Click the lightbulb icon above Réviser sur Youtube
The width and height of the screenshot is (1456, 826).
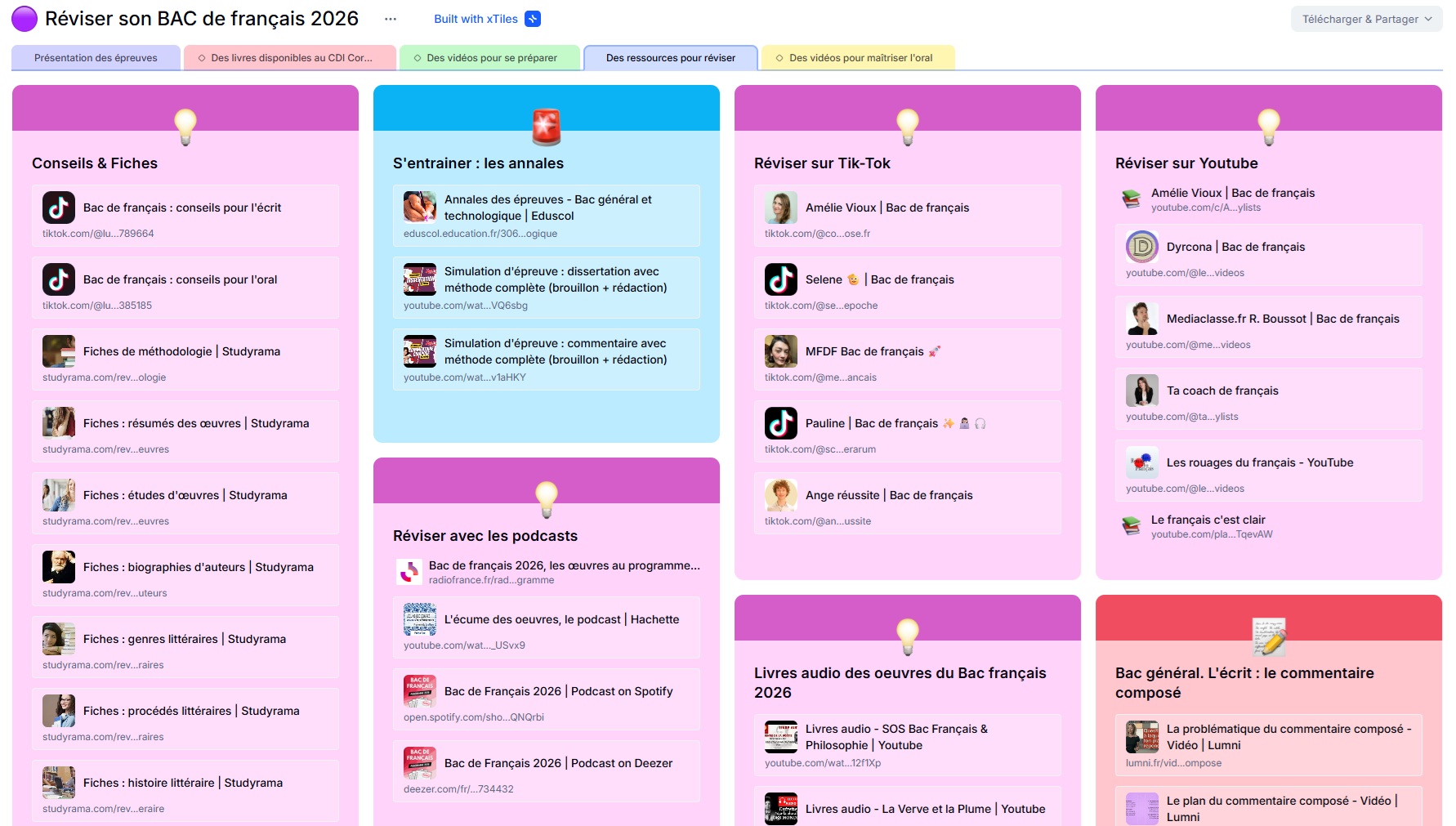[1269, 127]
